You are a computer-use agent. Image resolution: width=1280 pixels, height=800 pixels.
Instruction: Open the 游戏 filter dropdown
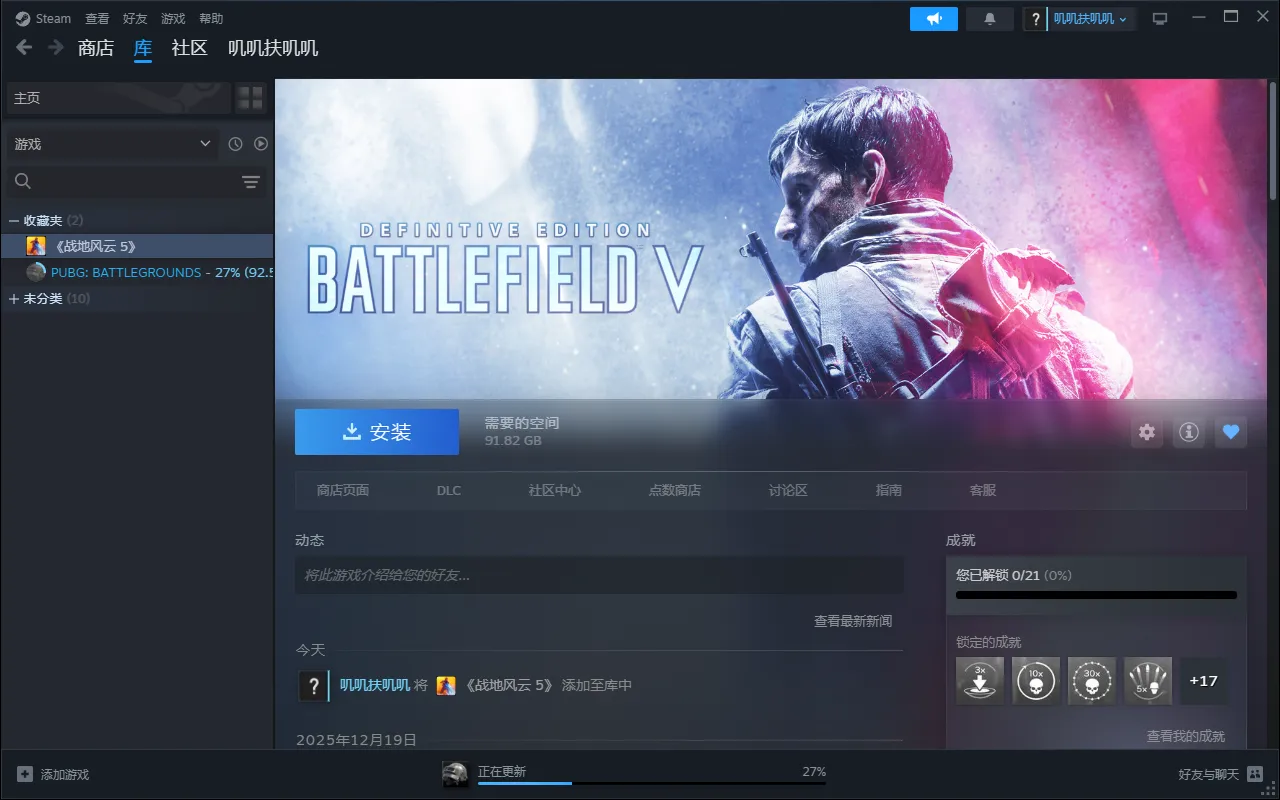click(x=111, y=144)
